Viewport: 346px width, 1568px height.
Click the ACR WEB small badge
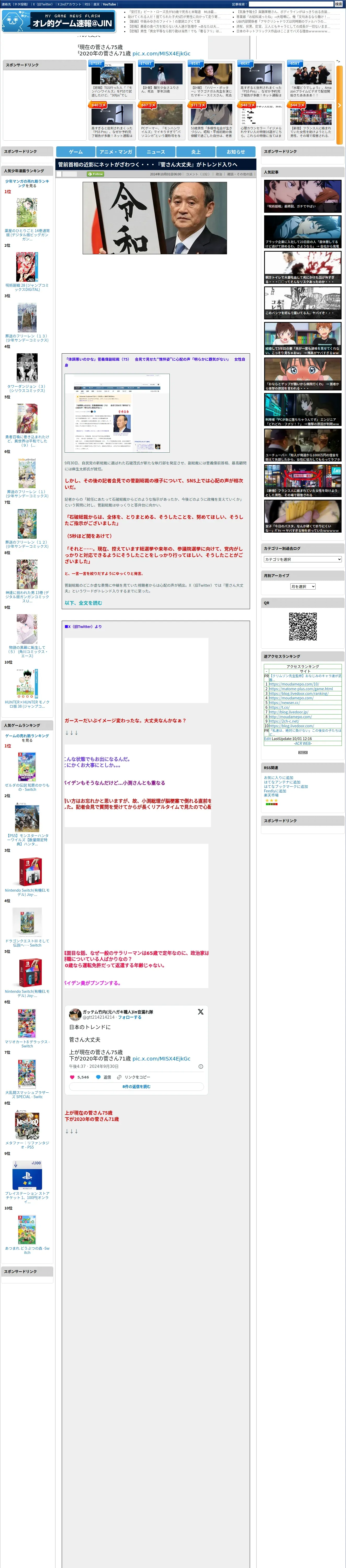[303, 752]
